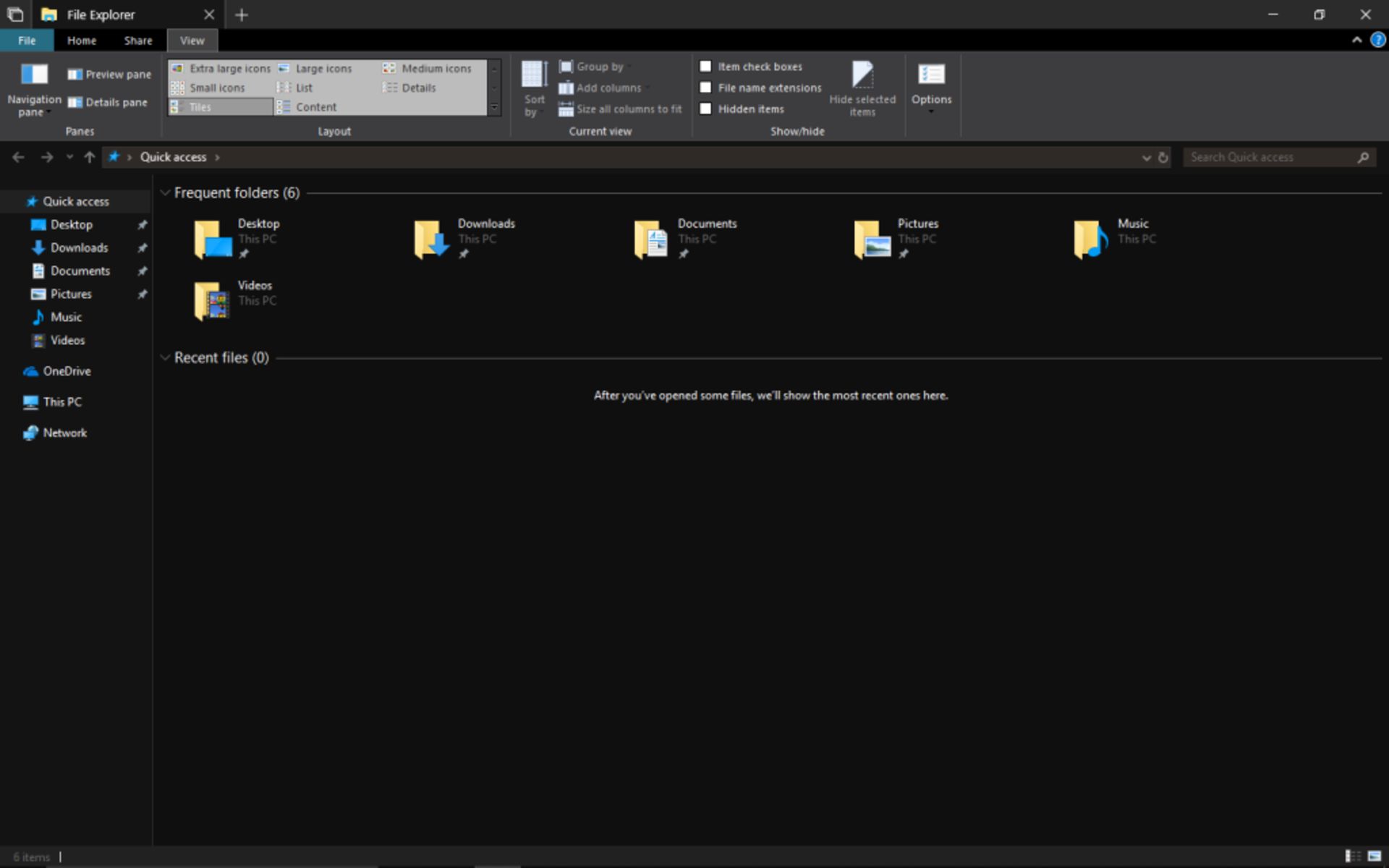The height and width of the screenshot is (868, 1389).
Task: Switch to List layout
Action: (x=304, y=88)
